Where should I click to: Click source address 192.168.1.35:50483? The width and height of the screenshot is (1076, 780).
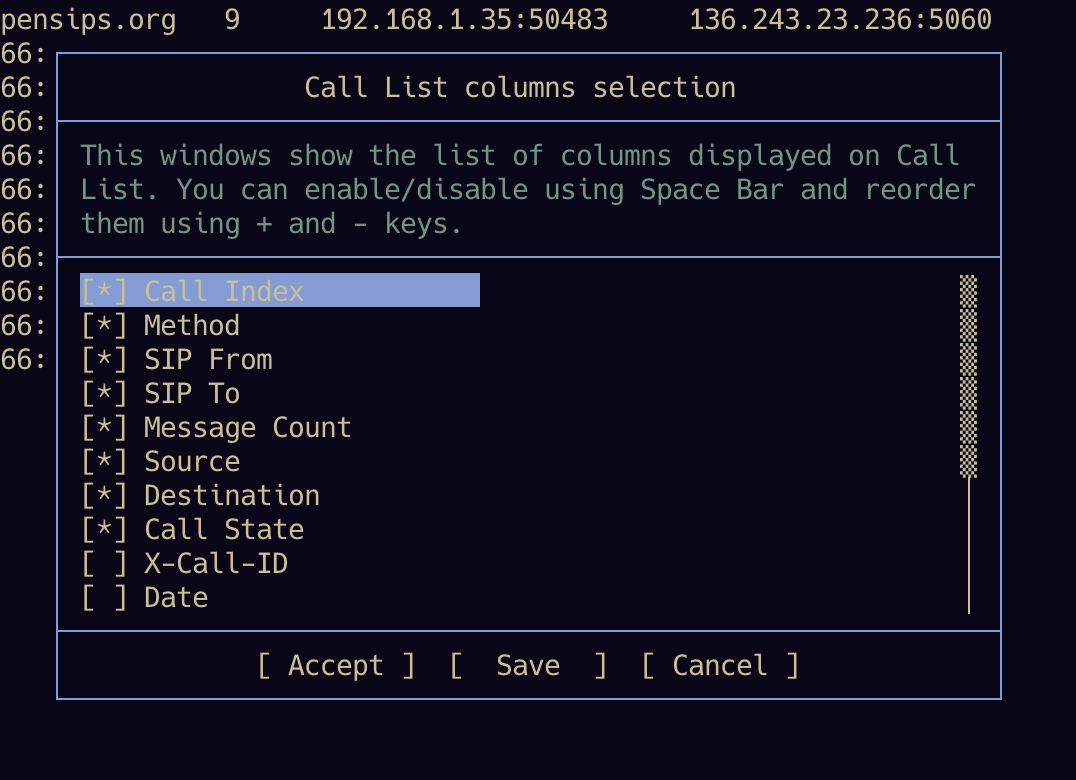point(464,19)
